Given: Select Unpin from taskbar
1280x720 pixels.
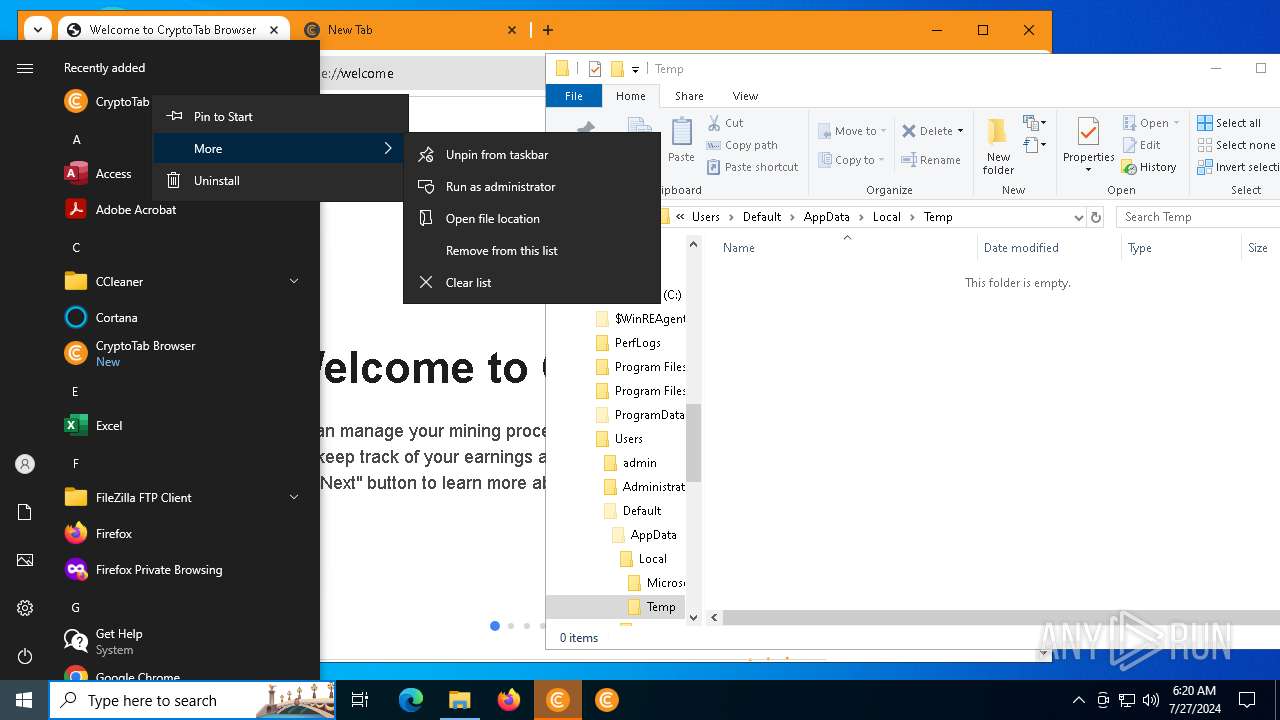Looking at the screenshot, I should tap(532, 154).
